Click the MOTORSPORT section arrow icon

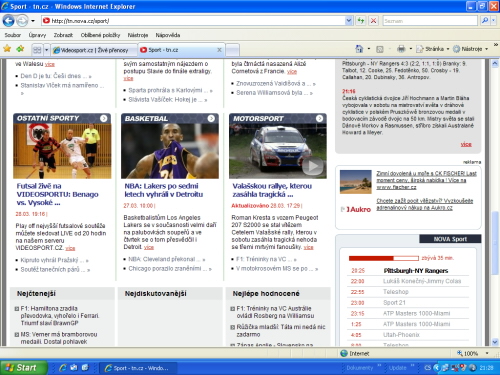(x=319, y=118)
